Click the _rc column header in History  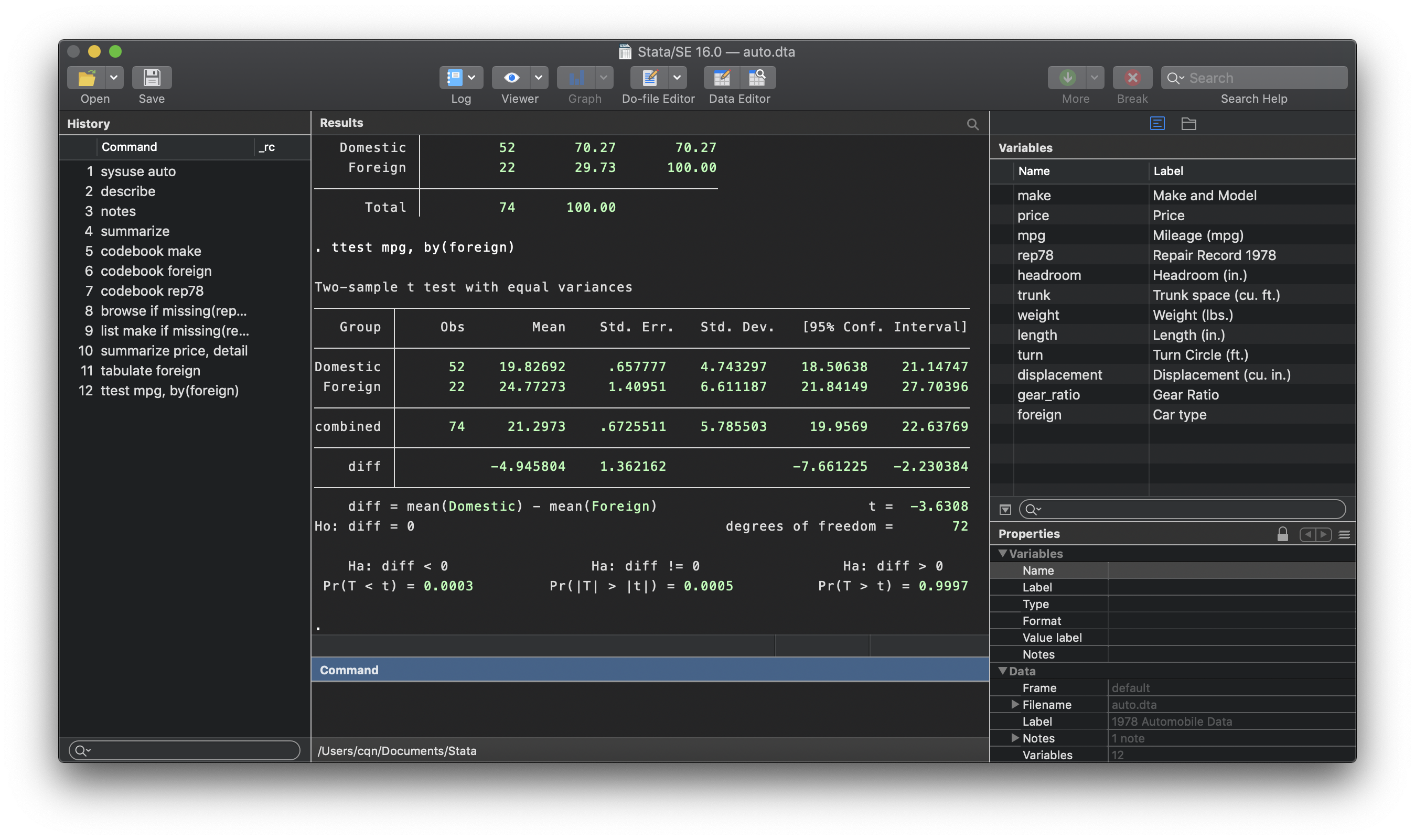pyautogui.click(x=281, y=147)
